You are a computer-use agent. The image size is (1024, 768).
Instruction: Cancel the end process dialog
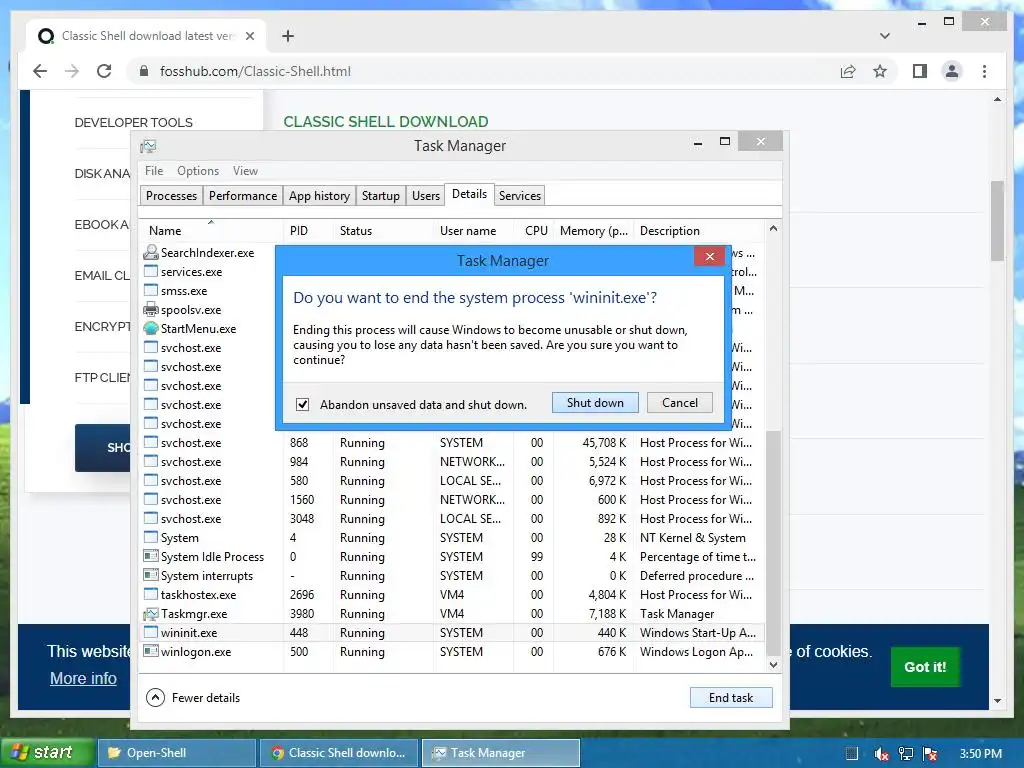680,402
